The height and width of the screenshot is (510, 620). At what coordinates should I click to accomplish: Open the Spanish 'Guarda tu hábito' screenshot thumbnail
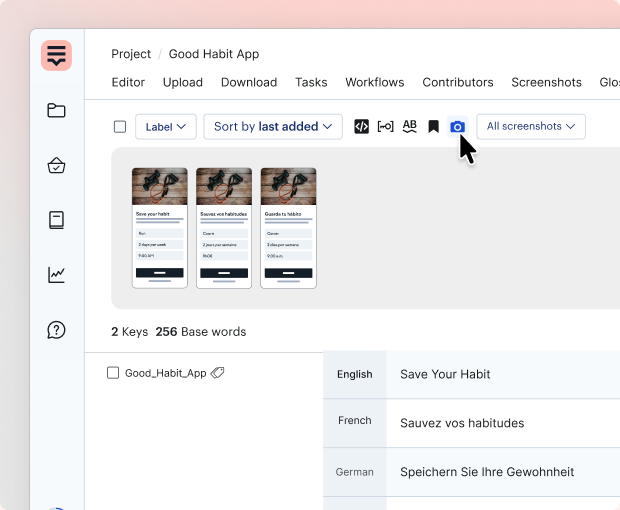click(x=288, y=228)
